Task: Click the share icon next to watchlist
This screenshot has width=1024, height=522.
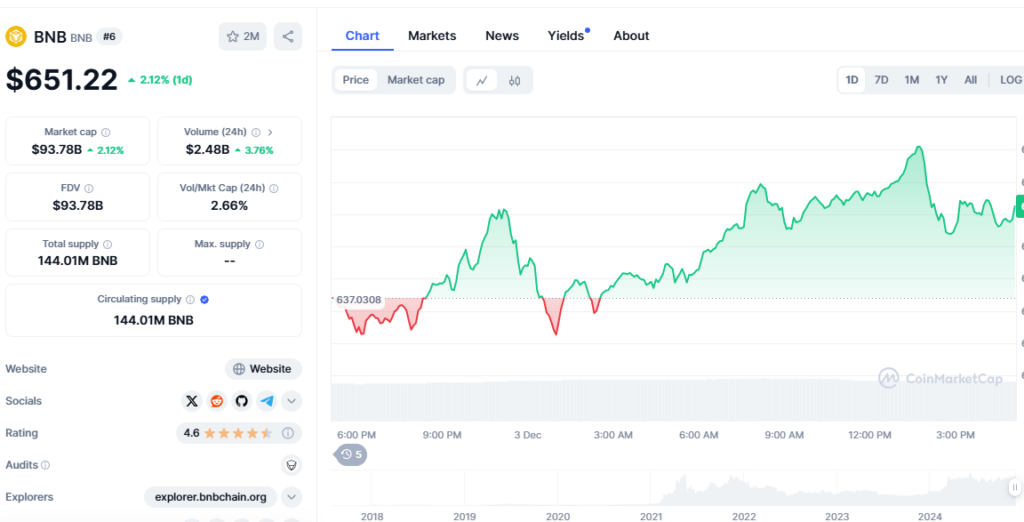Action: click(288, 37)
